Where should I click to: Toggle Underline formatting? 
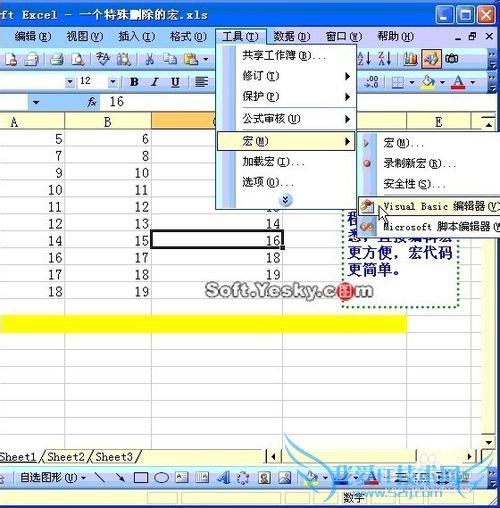click(175, 82)
